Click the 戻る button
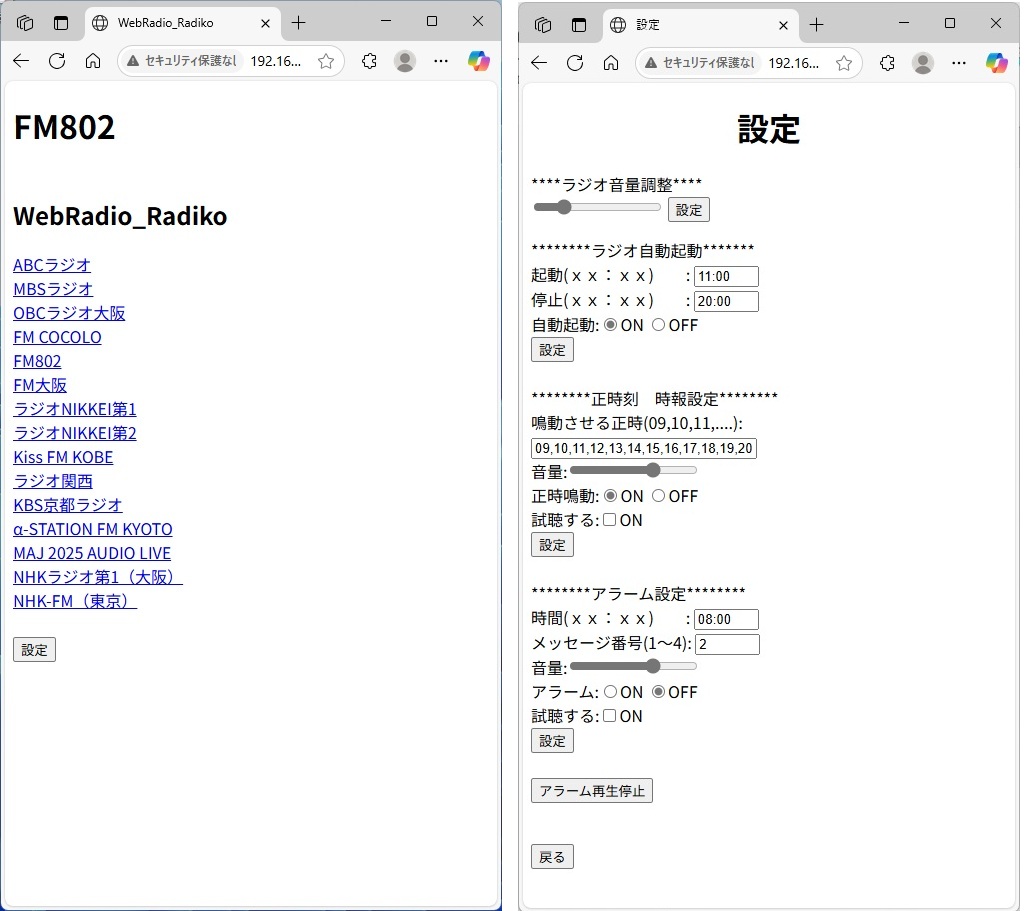The height and width of the screenshot is (911, 1030). coord(552,857)
